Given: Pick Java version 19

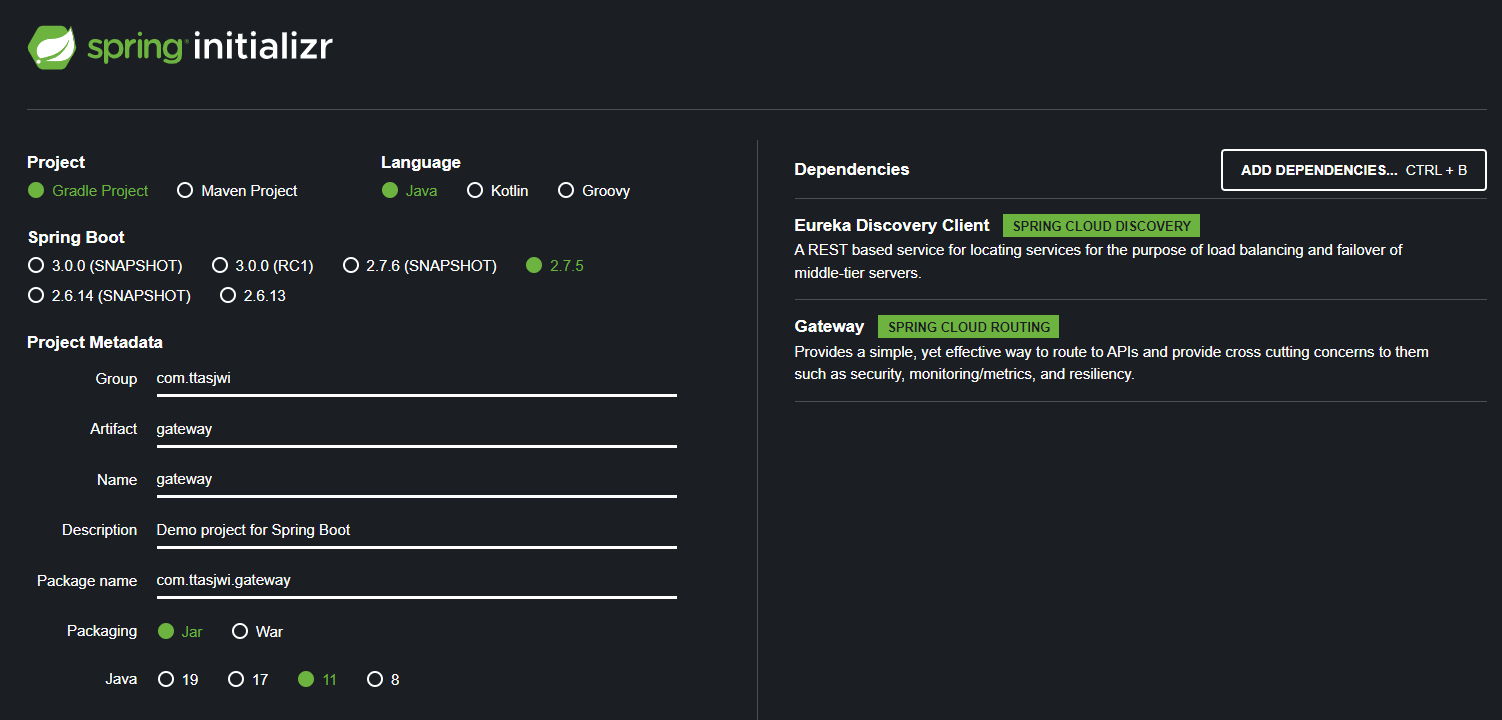Looking at the screenshot, I should click(178, 679).
